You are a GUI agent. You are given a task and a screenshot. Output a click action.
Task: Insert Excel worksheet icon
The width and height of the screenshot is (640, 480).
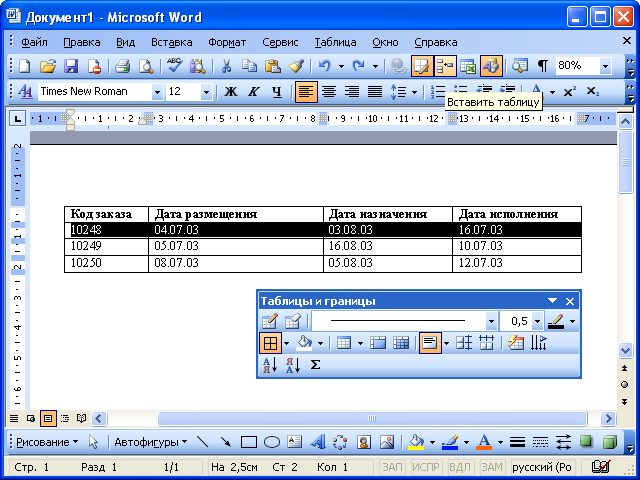pyautogui.click(x=468, y=66)
